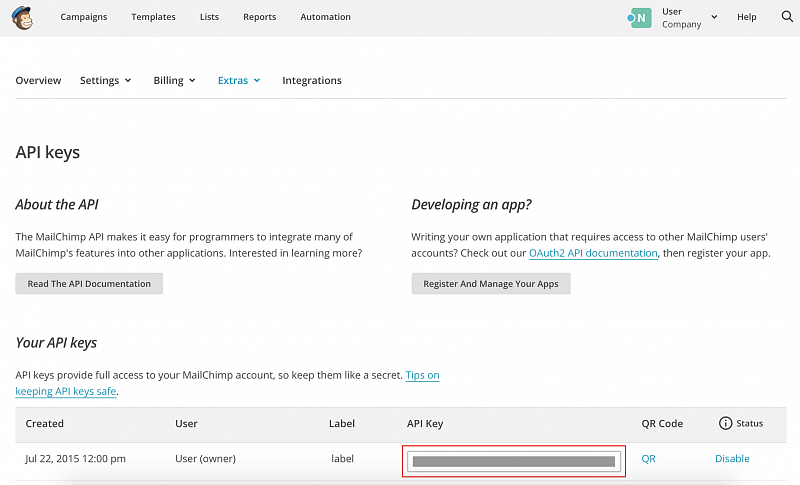The width and height of the screenshot is (800, 485).
Task: Open Automation section
Action: [326, 17]
